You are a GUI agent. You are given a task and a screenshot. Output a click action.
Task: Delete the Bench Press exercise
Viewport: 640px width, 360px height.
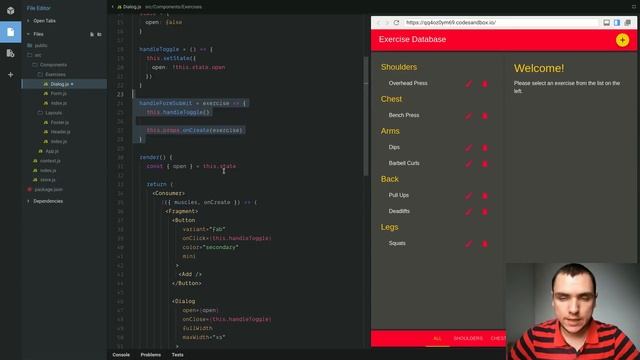(484, 116)
